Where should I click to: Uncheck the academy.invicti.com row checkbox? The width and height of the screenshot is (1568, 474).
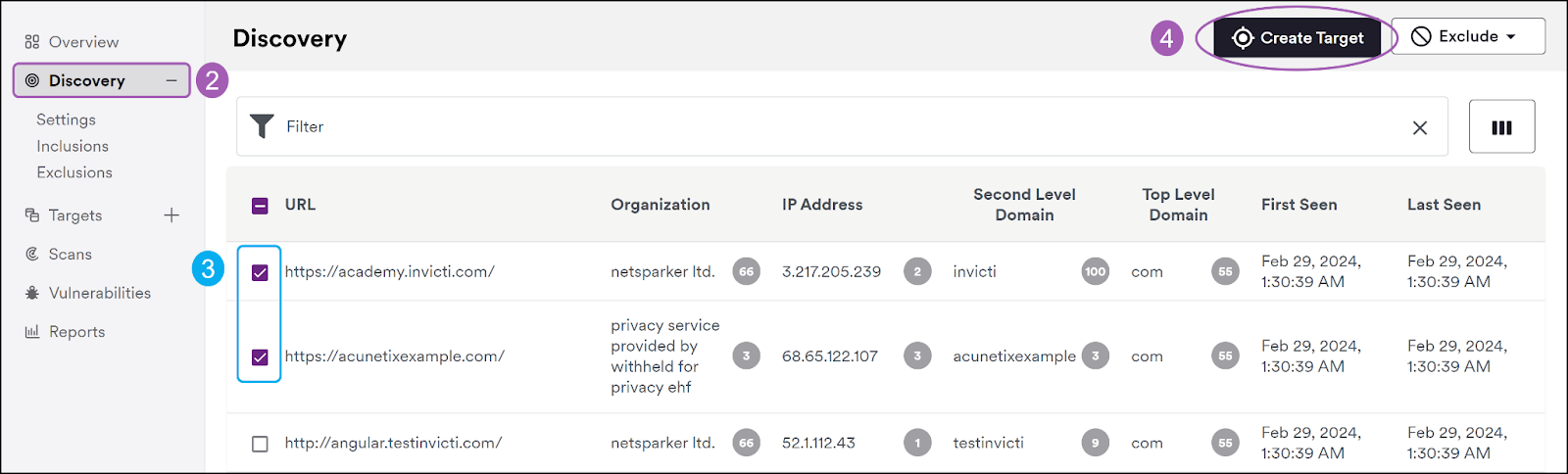[260, 272]
